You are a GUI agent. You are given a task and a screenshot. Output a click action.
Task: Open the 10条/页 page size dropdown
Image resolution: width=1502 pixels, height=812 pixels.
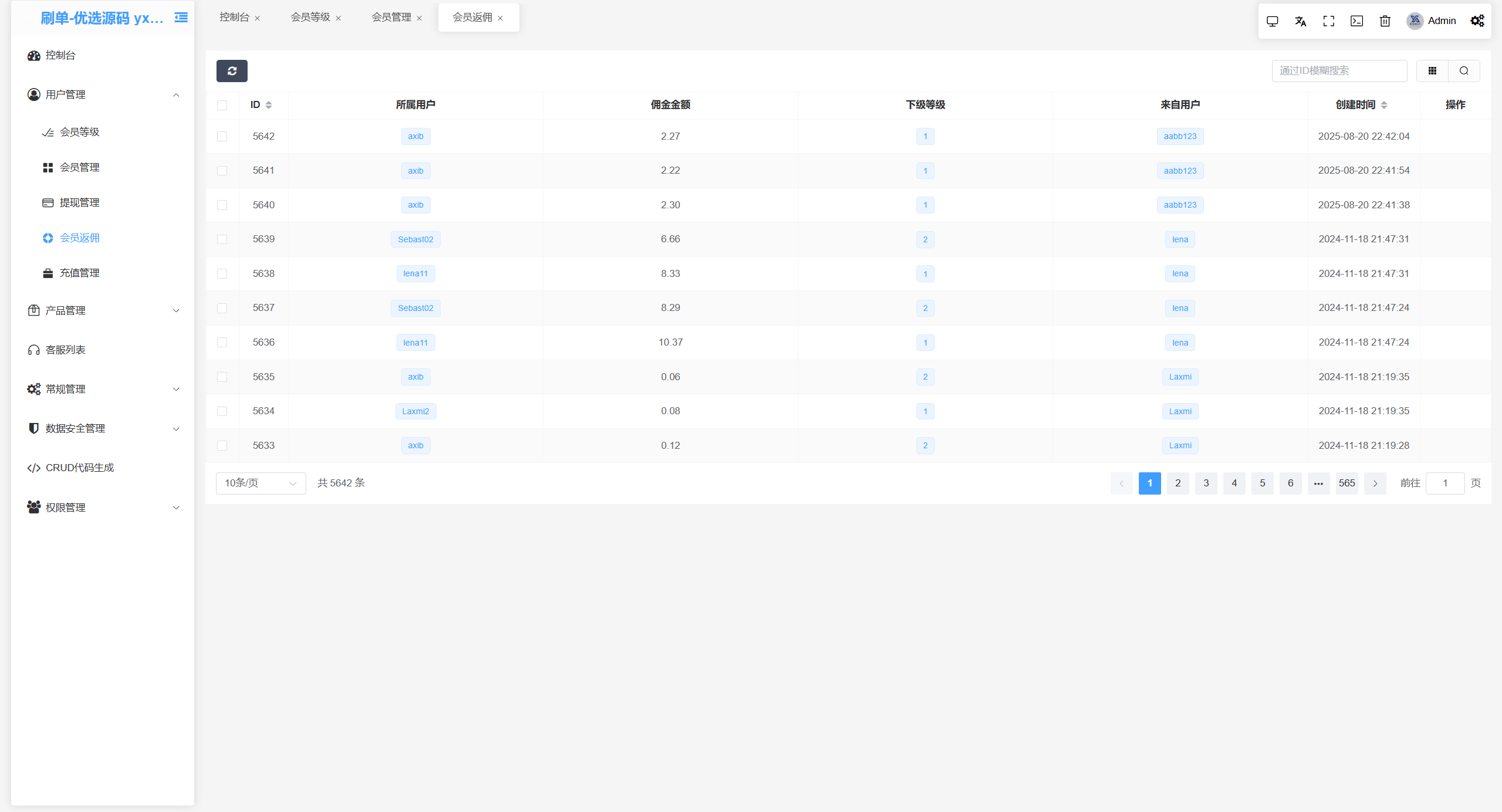261,483
